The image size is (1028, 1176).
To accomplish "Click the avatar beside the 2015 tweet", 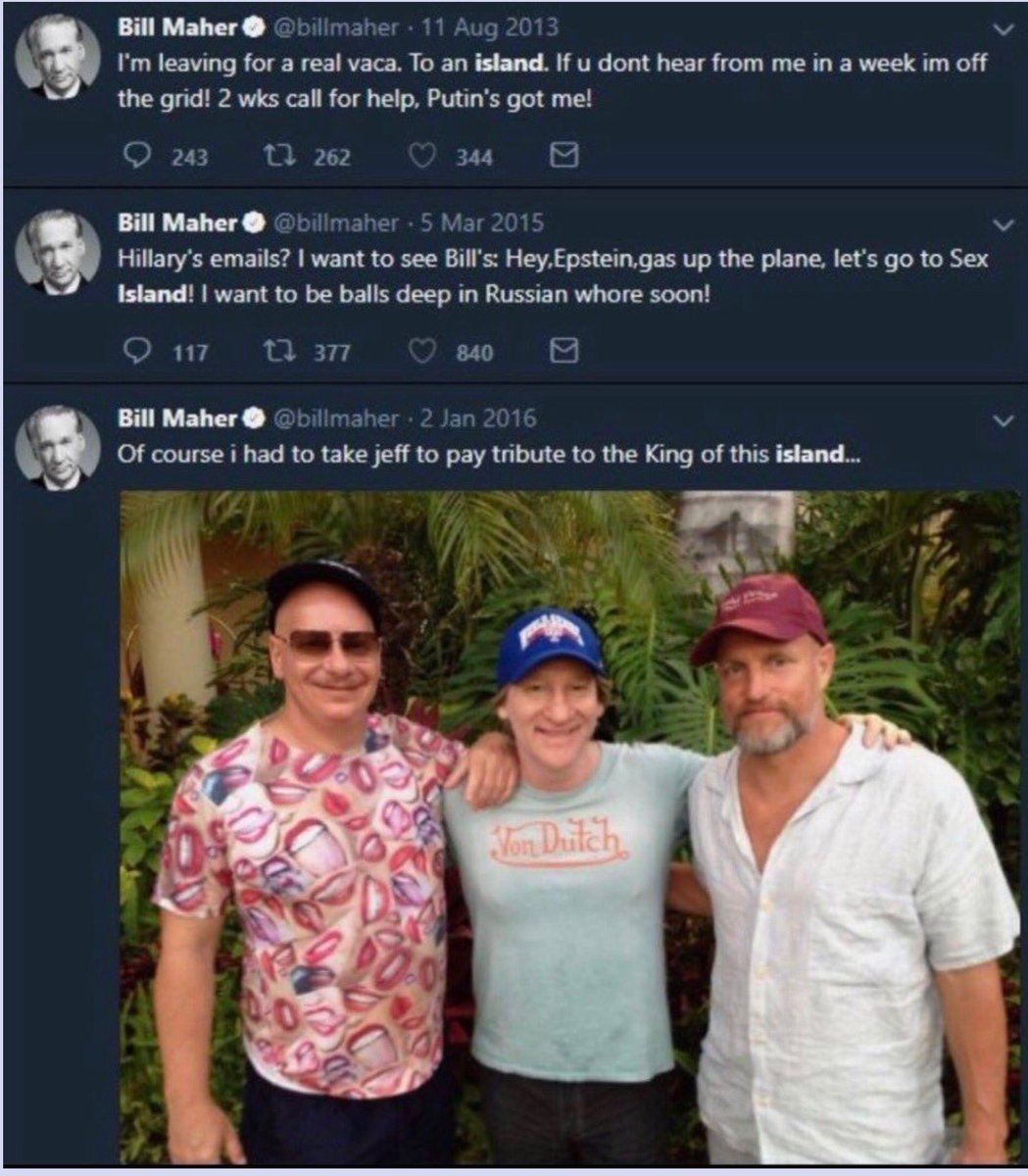I will pyautogui.click(x=58, y=252).
